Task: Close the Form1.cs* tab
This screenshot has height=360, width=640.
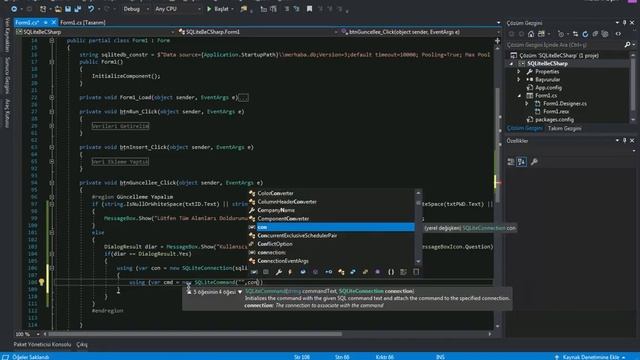Action: [x=53, y=22]
